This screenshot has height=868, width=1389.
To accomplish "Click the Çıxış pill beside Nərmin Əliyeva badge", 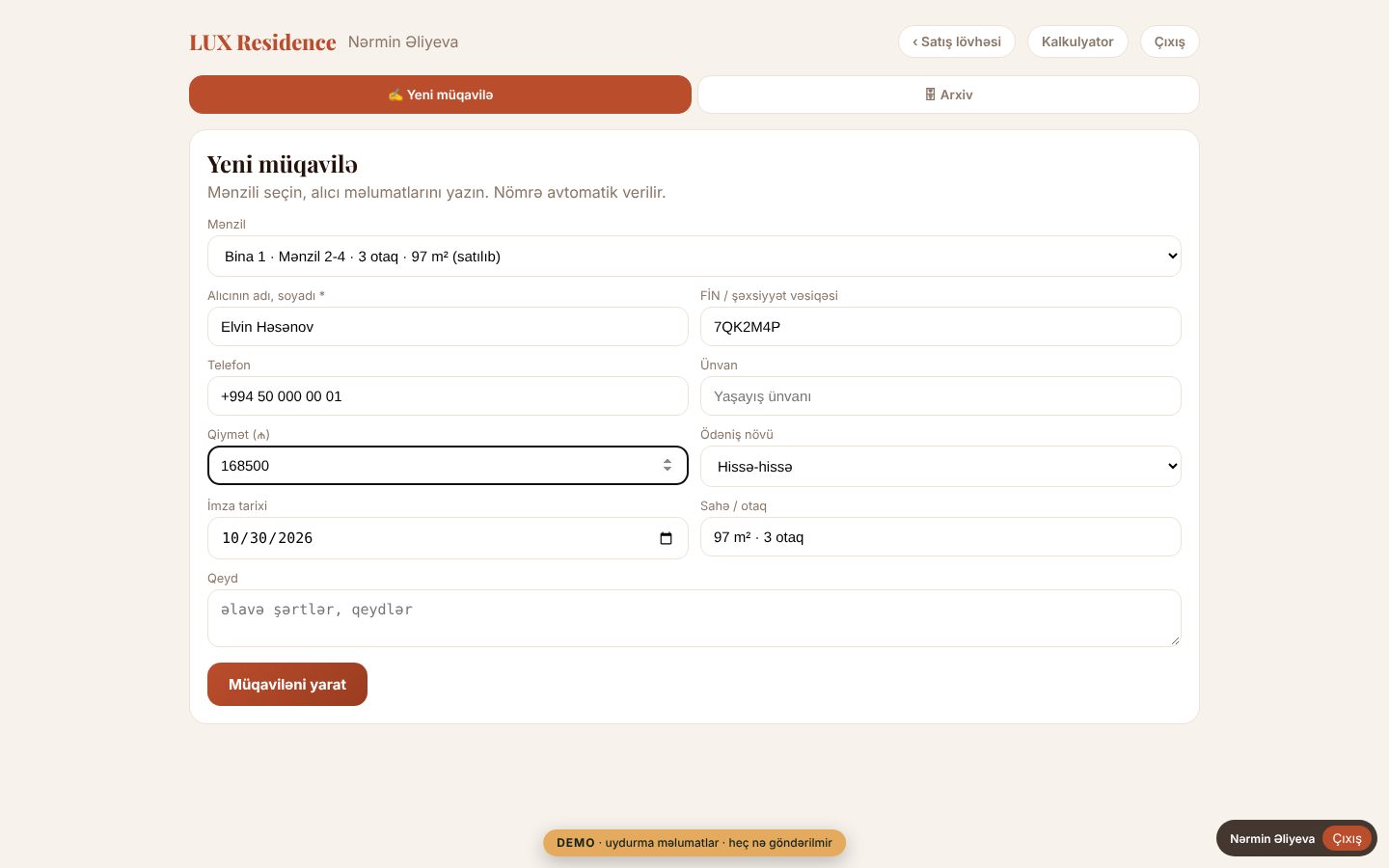I will click(1347, 839).
